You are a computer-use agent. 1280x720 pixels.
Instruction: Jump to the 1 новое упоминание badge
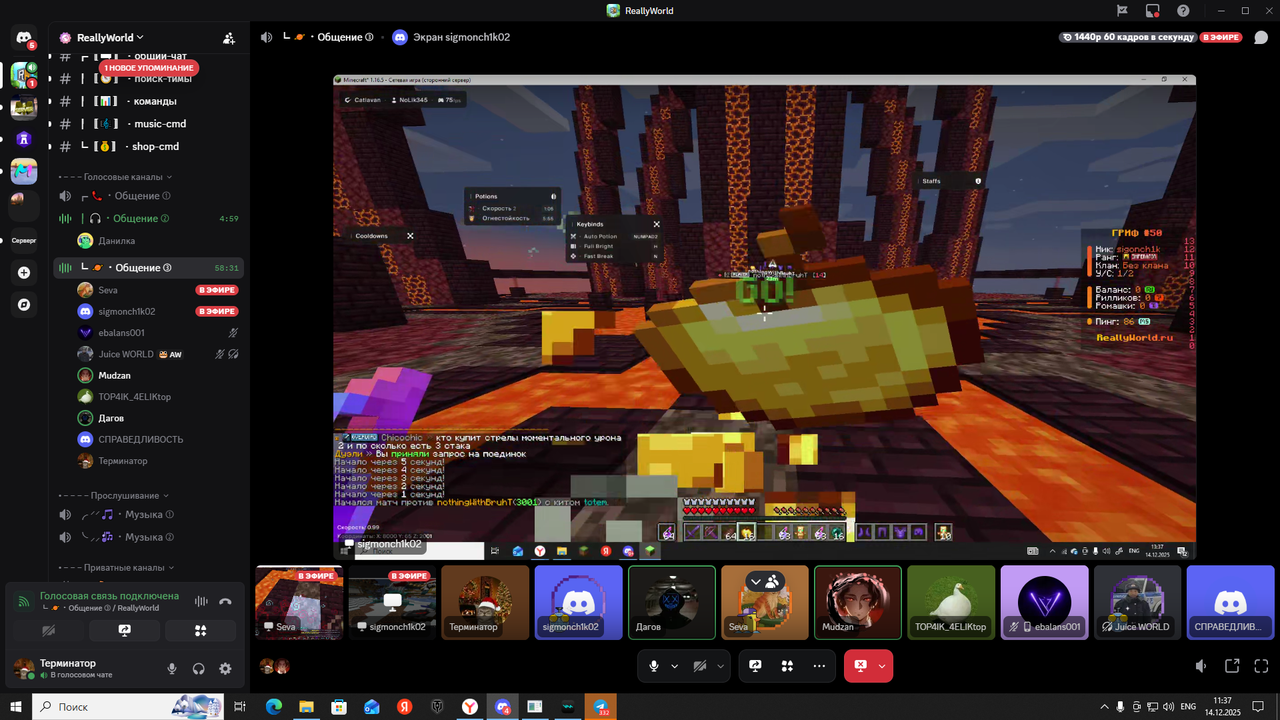(149, 68)
